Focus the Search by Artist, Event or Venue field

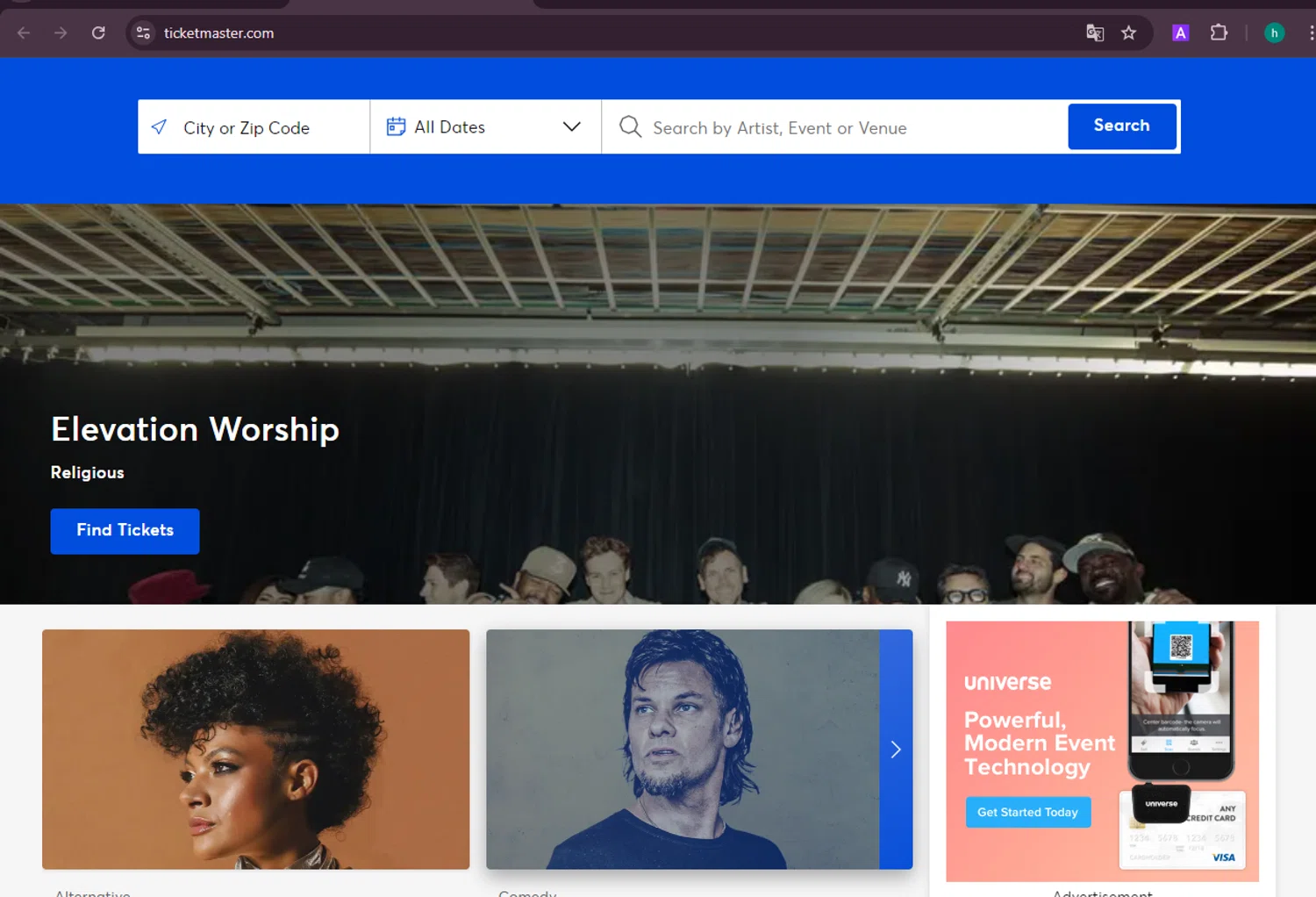click(x=833, y=127)
